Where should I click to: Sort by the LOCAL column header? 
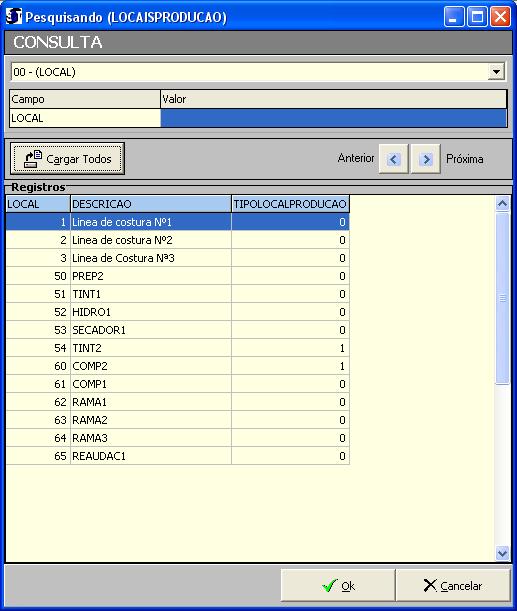pos(38,204)
